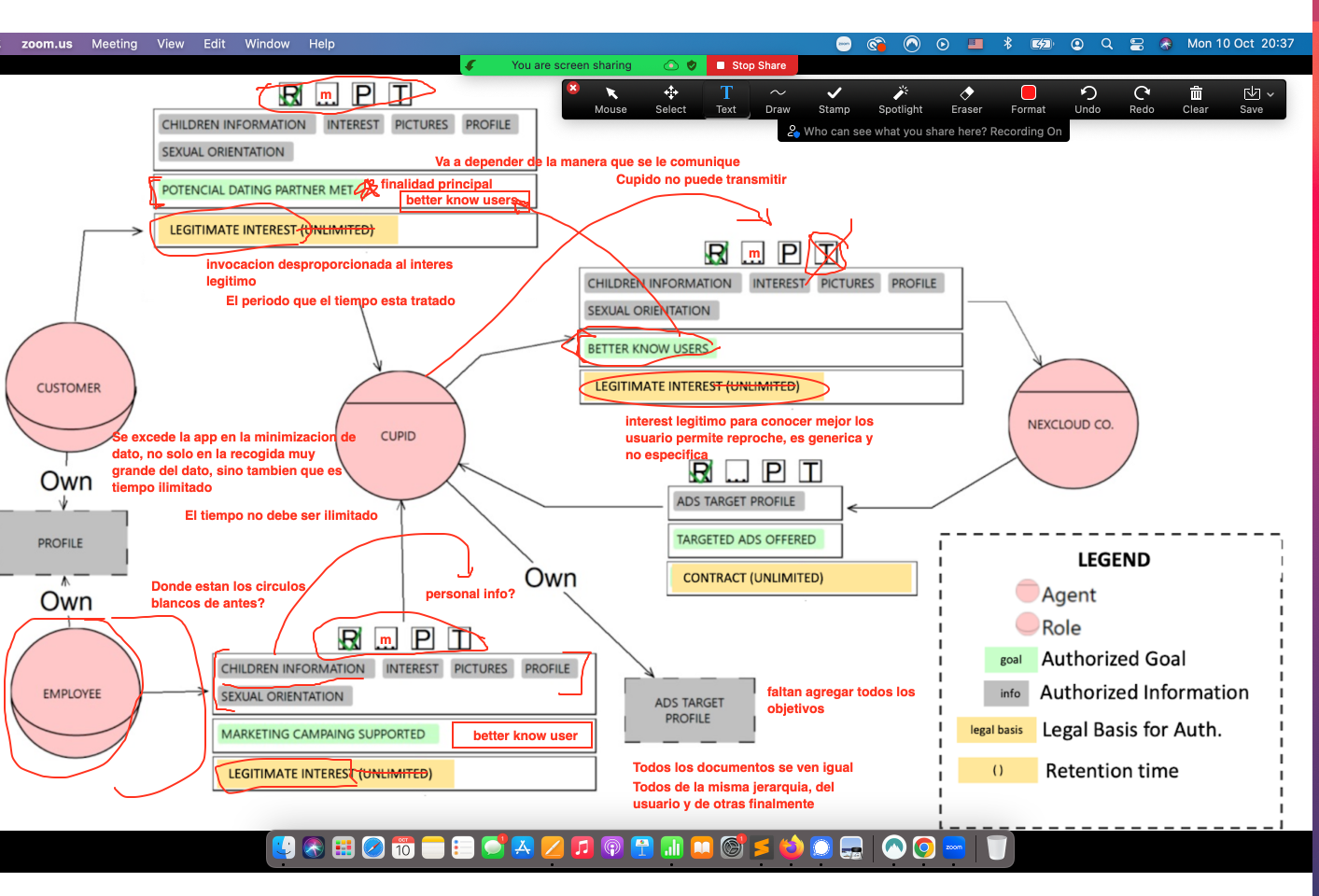Pick the Draw tool

point(778,99)
